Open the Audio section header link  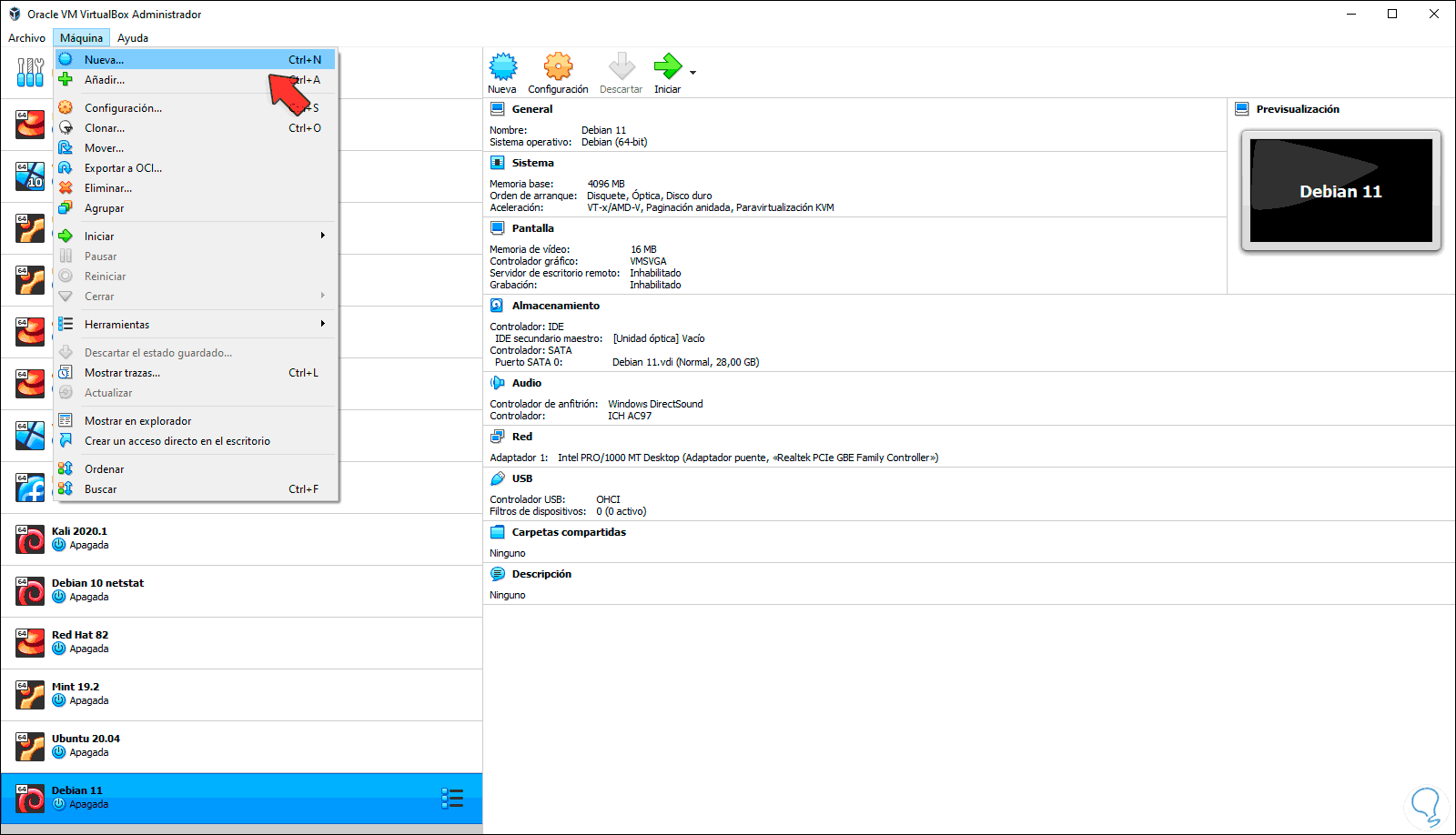527,383
